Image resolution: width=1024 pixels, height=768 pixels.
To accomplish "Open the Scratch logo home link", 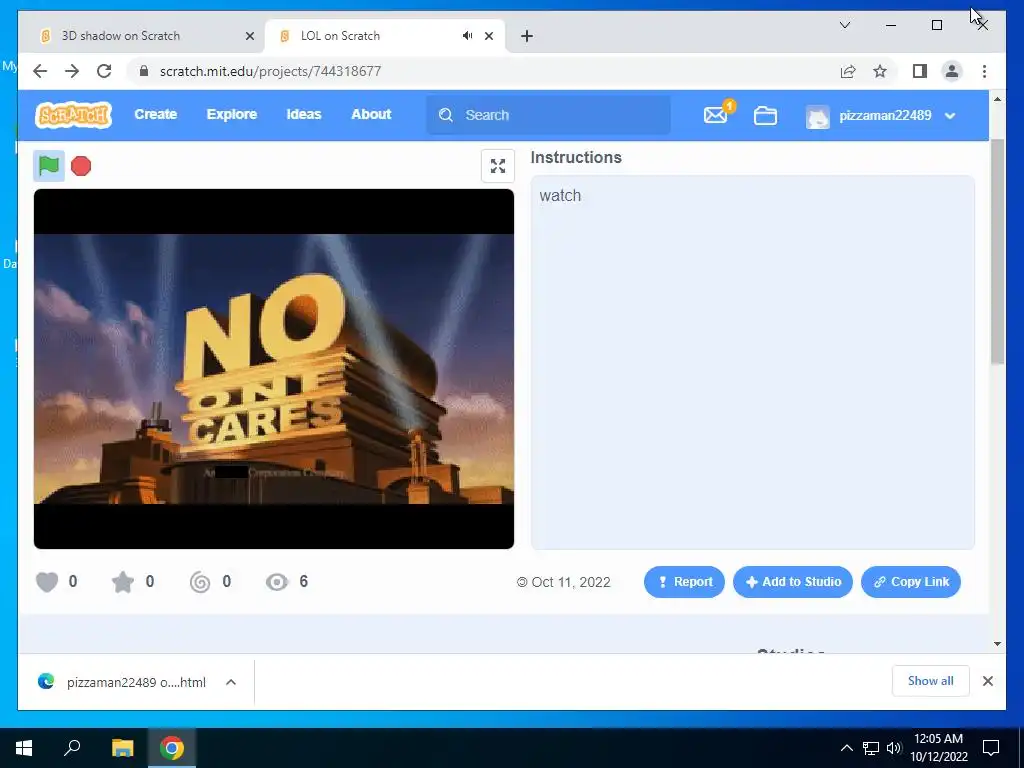I will point(73,115).
